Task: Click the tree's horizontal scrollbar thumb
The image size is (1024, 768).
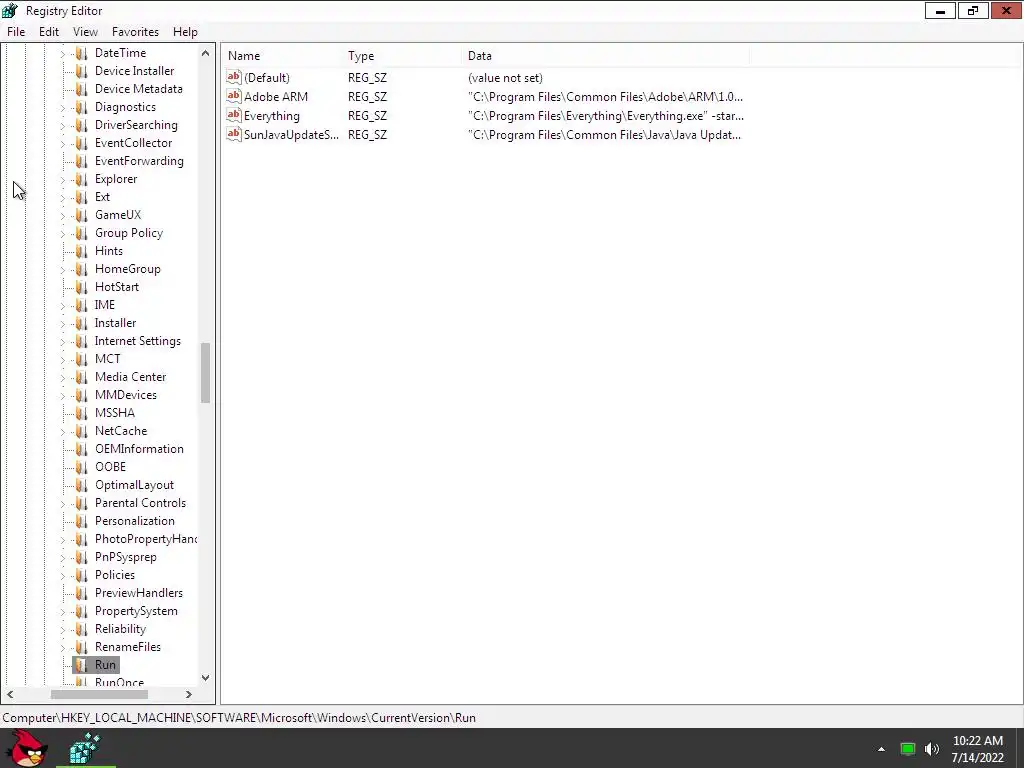Action: pyautogui.click(x=99, y=694)
